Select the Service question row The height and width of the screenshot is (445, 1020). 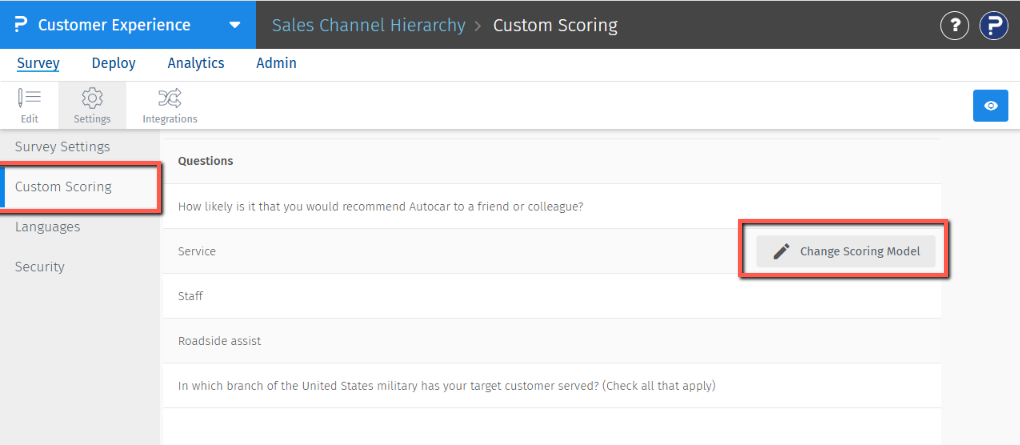[552, 251]
